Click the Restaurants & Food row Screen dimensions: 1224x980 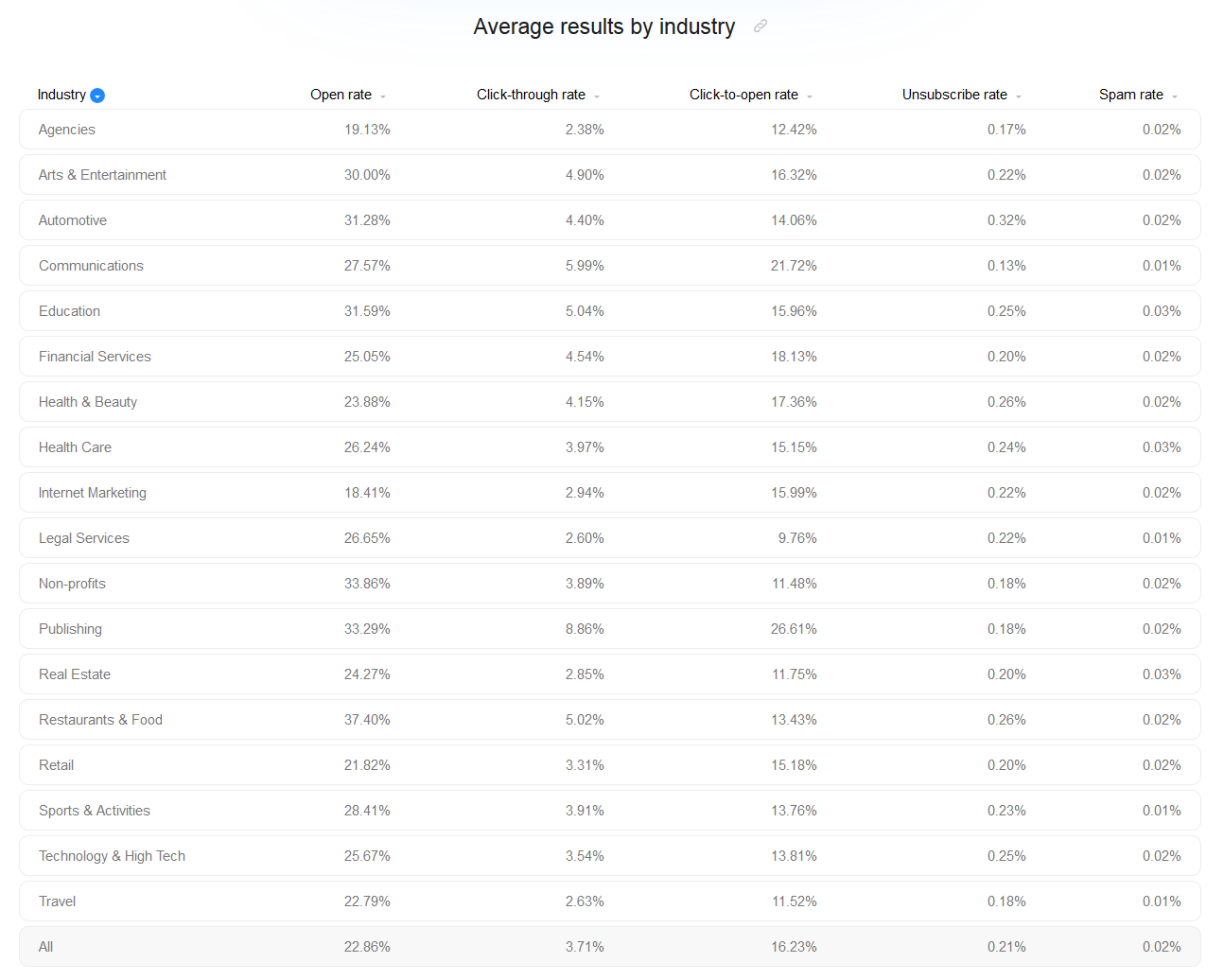[609, 720]
